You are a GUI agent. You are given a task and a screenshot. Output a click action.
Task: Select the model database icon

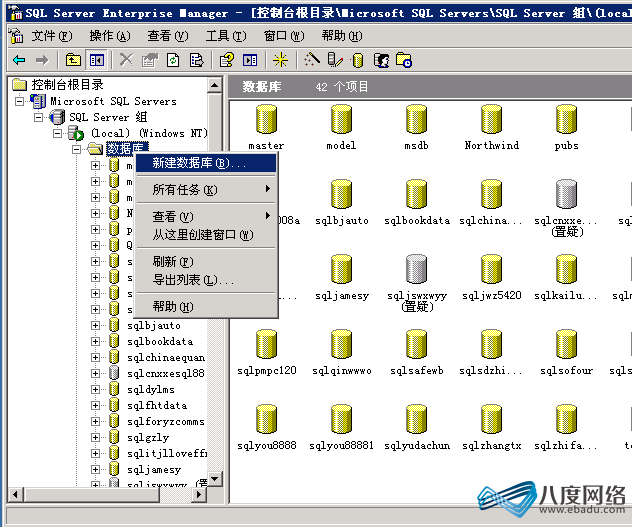coord(341,119)
